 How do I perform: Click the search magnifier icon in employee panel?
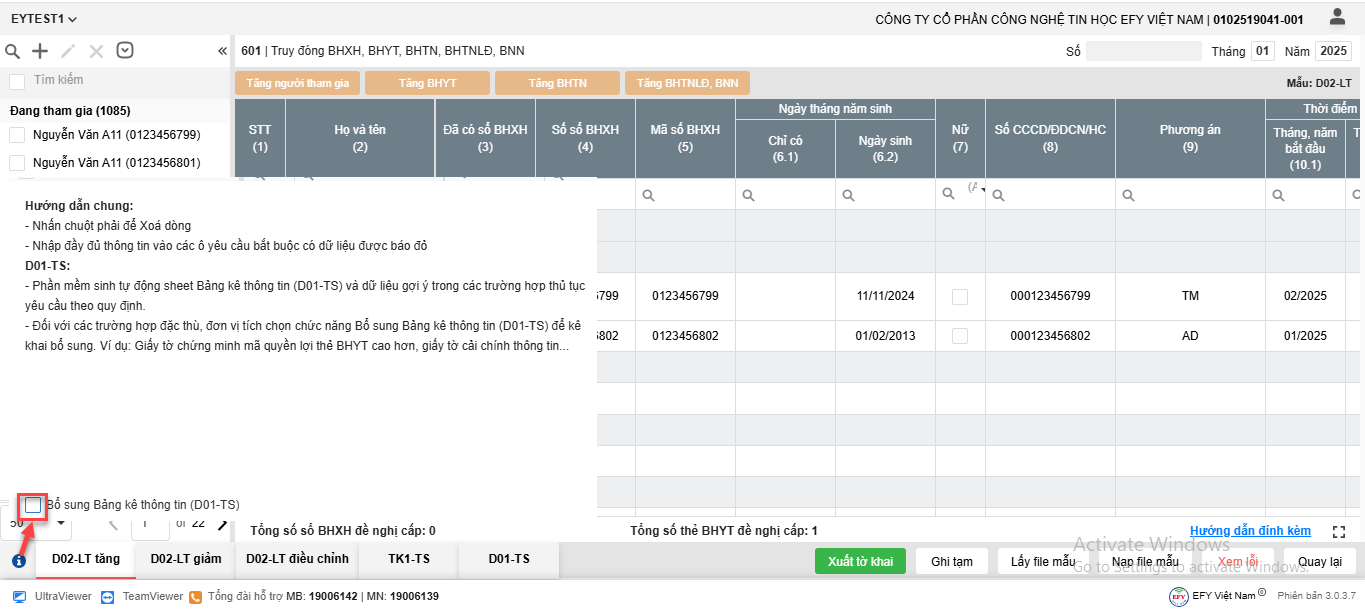pos(12,51)
